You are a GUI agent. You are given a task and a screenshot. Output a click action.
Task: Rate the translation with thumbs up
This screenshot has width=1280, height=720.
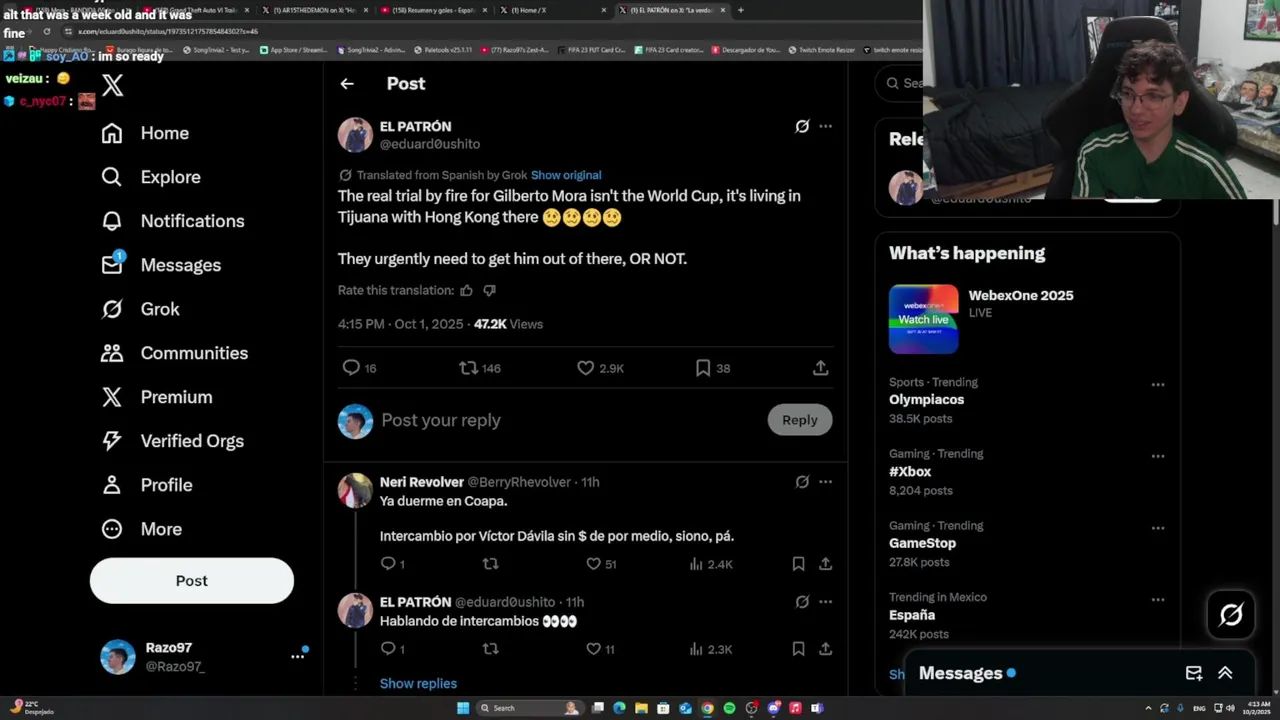click(x=466, y=291)
